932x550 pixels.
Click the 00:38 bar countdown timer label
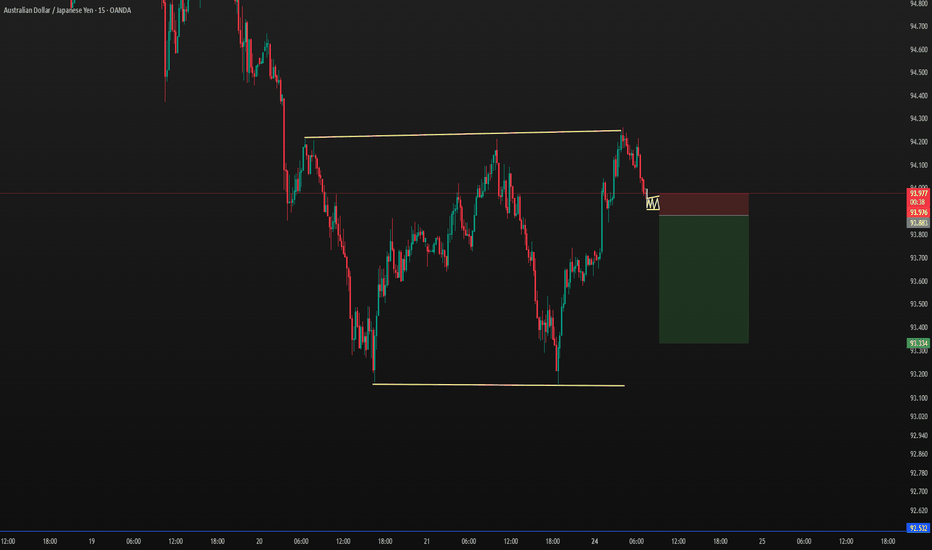tap(918, 202)
